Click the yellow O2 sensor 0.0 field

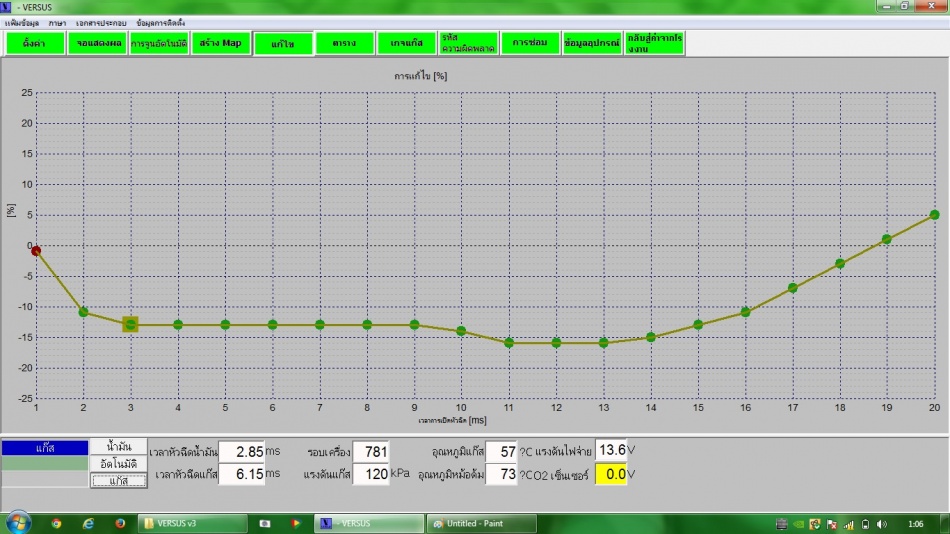[x=611, y=474]
